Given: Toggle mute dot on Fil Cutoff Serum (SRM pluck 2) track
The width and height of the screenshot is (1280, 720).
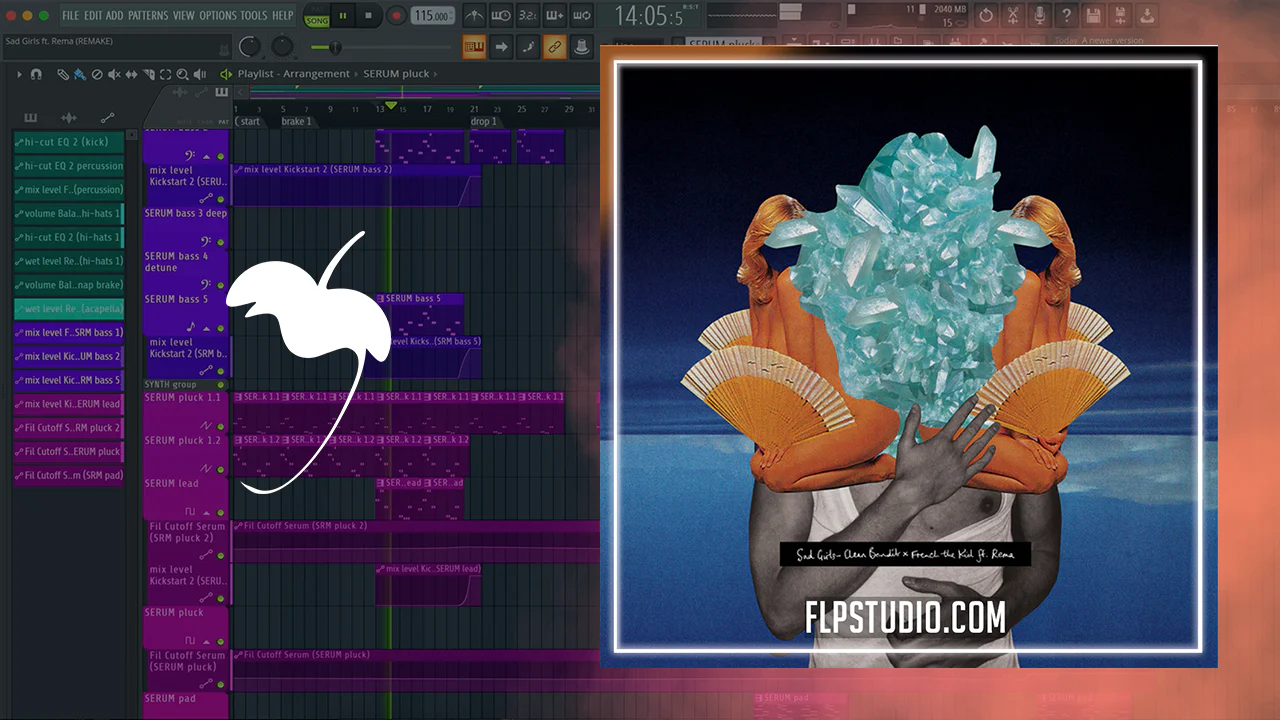Looking at the screenshot, I should 220,555.
